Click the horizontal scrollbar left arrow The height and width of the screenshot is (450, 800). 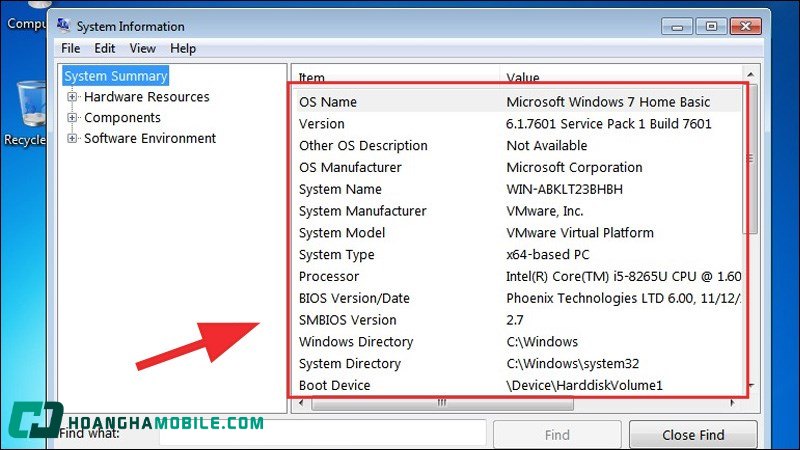(x=301, y=403)
